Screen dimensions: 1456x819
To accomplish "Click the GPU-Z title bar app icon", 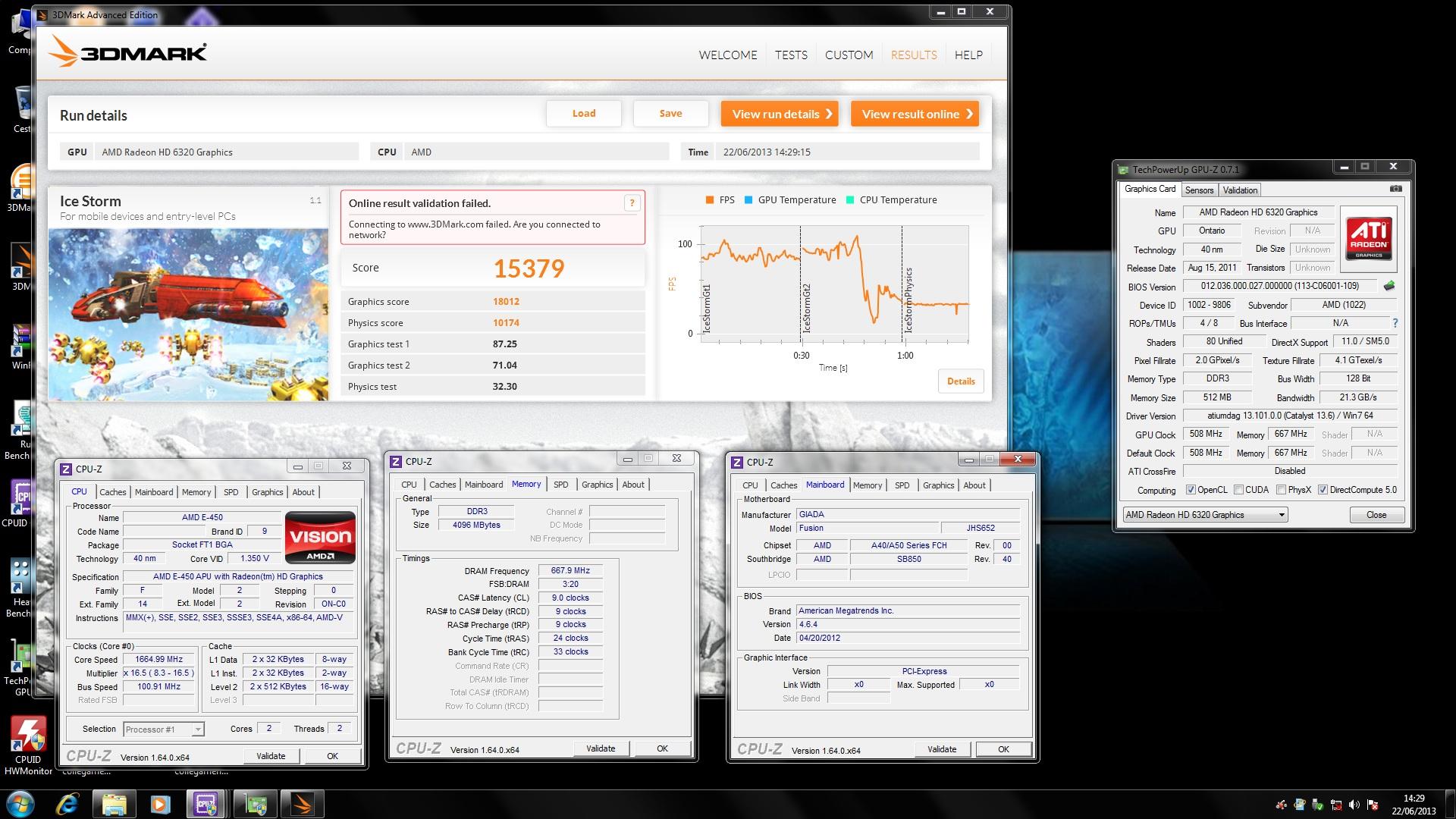I will (x=1124, y=169).
